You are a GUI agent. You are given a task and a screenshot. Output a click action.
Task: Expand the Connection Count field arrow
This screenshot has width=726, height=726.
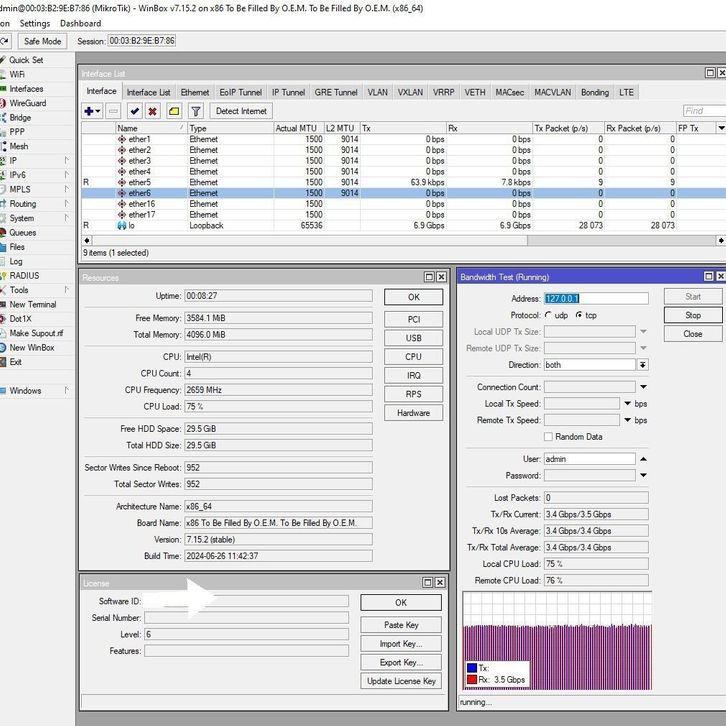644,387
